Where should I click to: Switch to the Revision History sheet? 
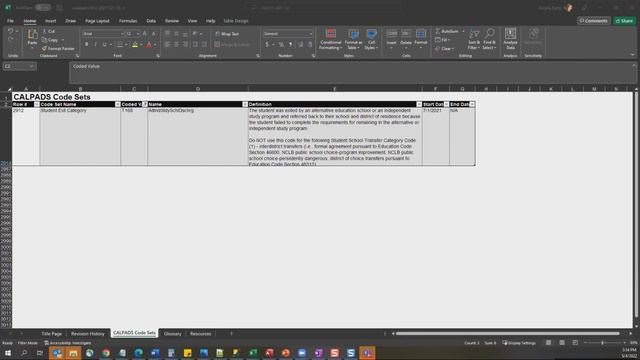(88, 333)
